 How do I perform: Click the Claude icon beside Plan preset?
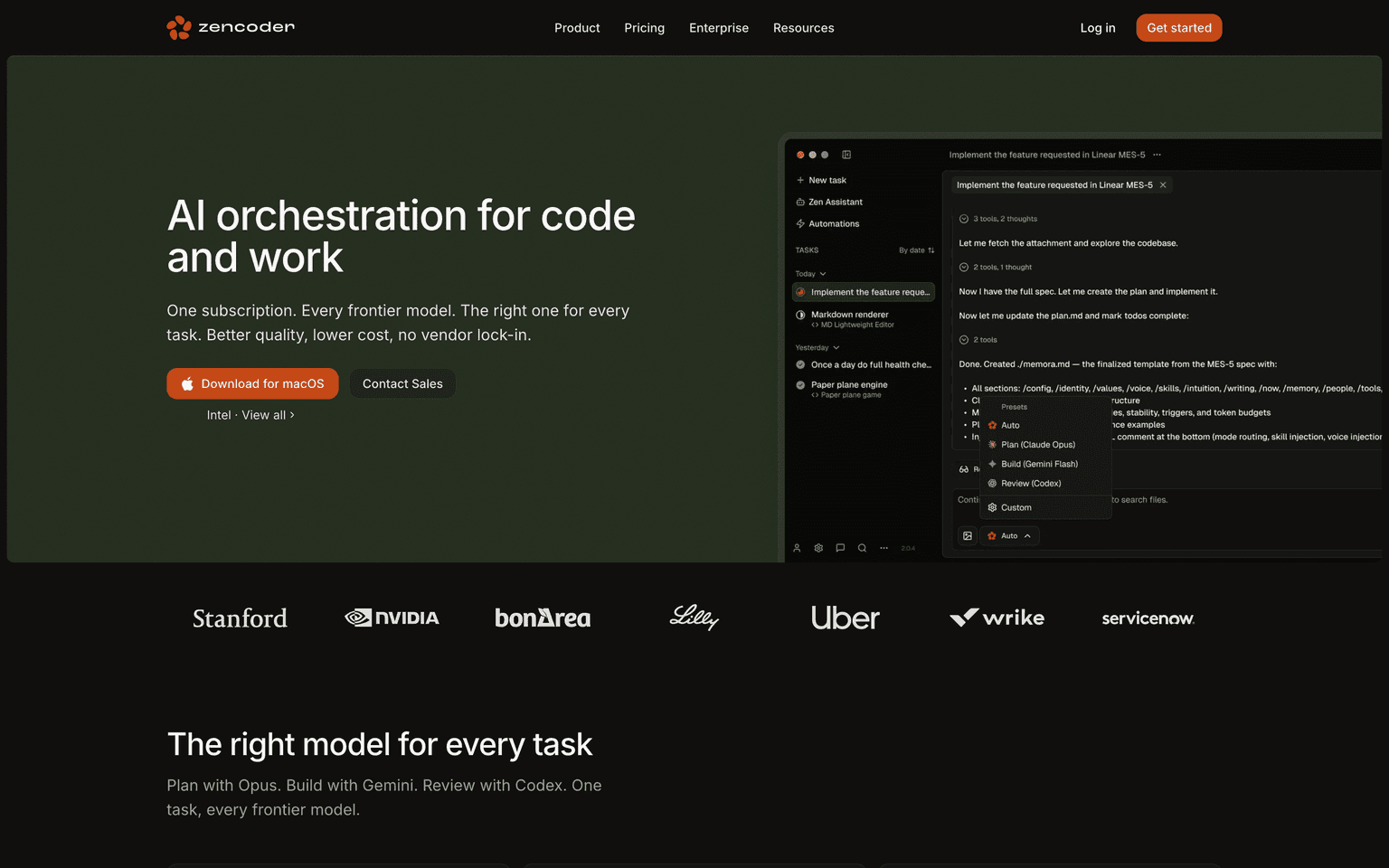992,445
